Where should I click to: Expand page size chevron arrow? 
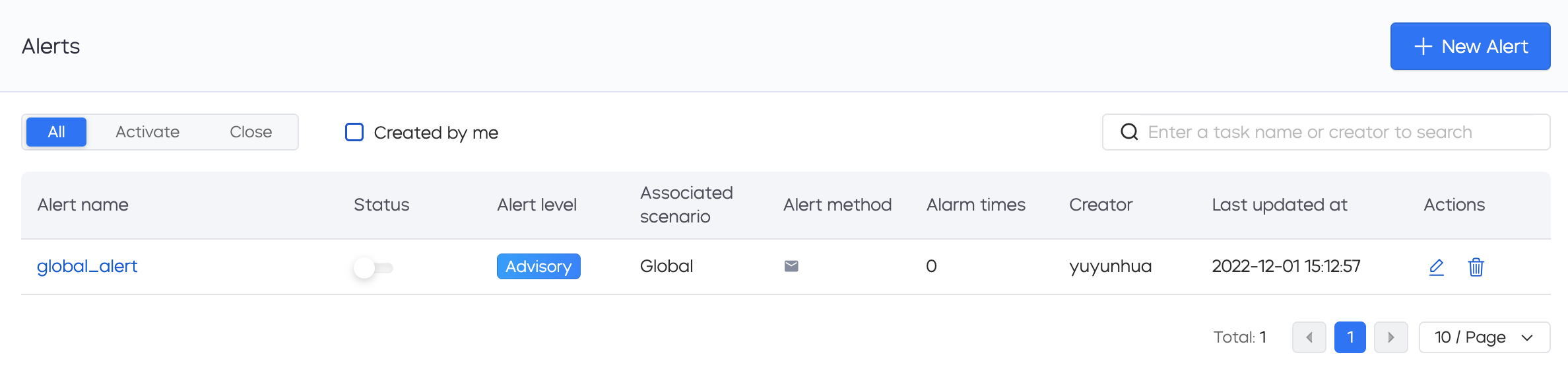tap(1526, 338)
